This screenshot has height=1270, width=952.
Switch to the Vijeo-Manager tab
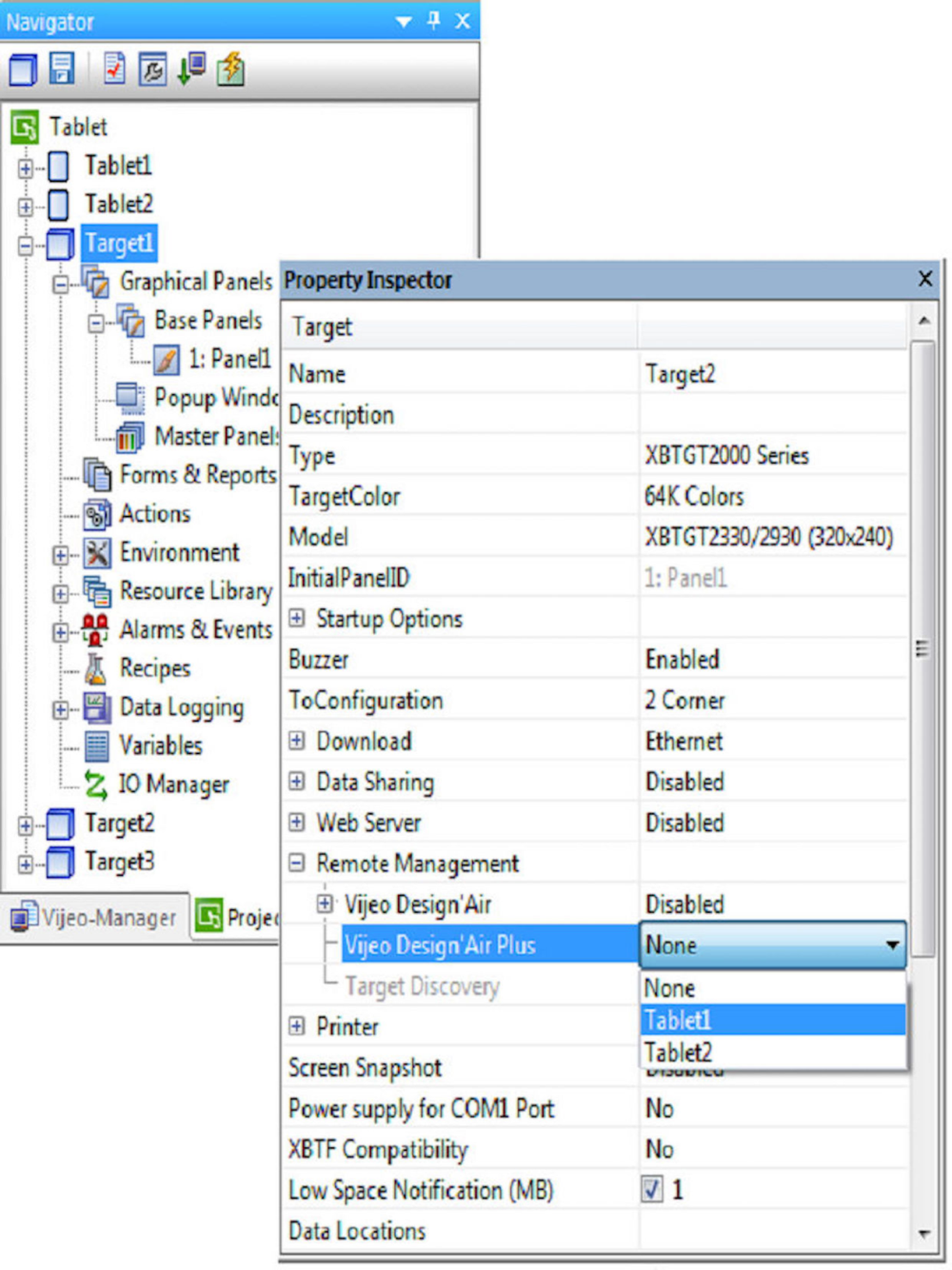point(94,918)
